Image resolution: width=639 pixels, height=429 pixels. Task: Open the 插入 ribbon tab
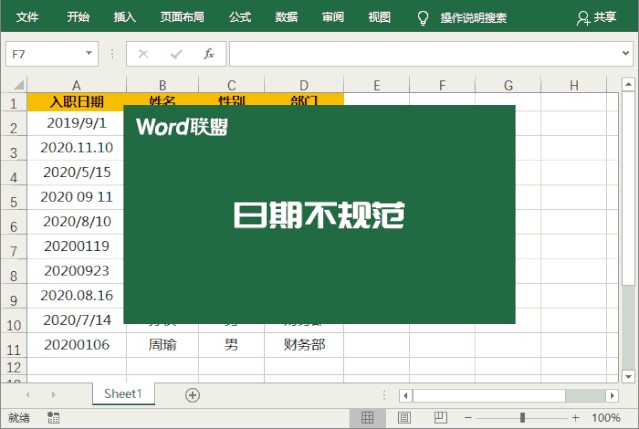click(125, 17)
